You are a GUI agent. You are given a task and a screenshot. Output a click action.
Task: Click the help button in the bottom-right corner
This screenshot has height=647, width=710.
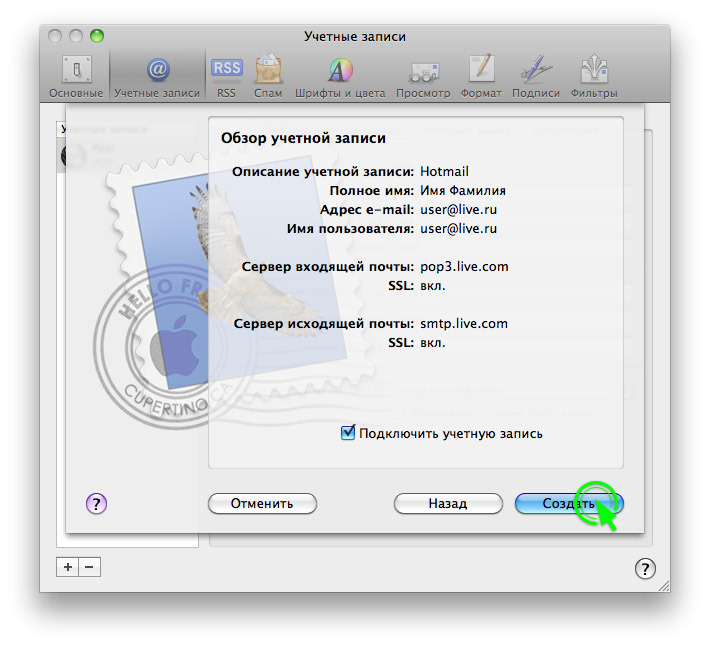[645, 568]
